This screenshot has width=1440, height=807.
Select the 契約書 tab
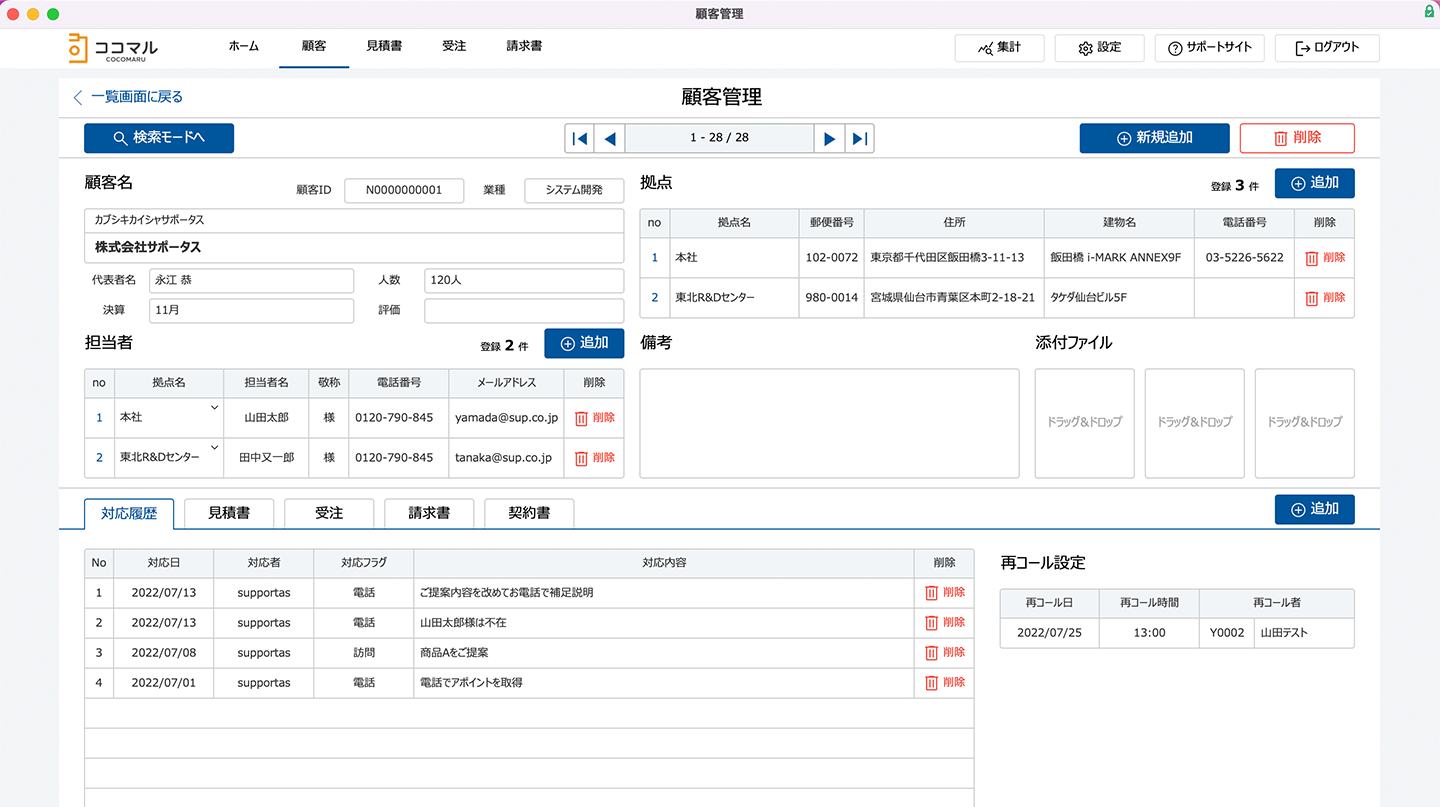click(529, 513)
